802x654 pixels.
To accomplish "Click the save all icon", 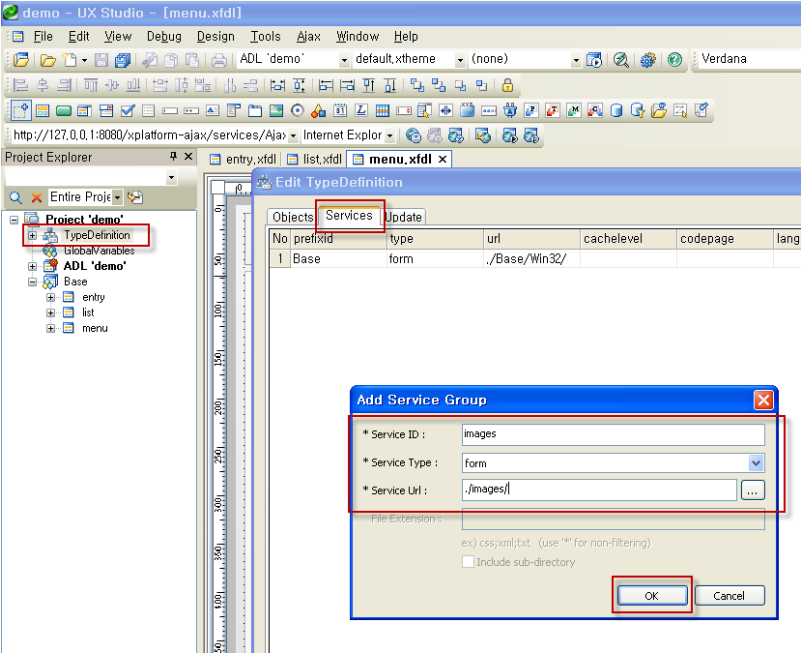I will [122, 60].
